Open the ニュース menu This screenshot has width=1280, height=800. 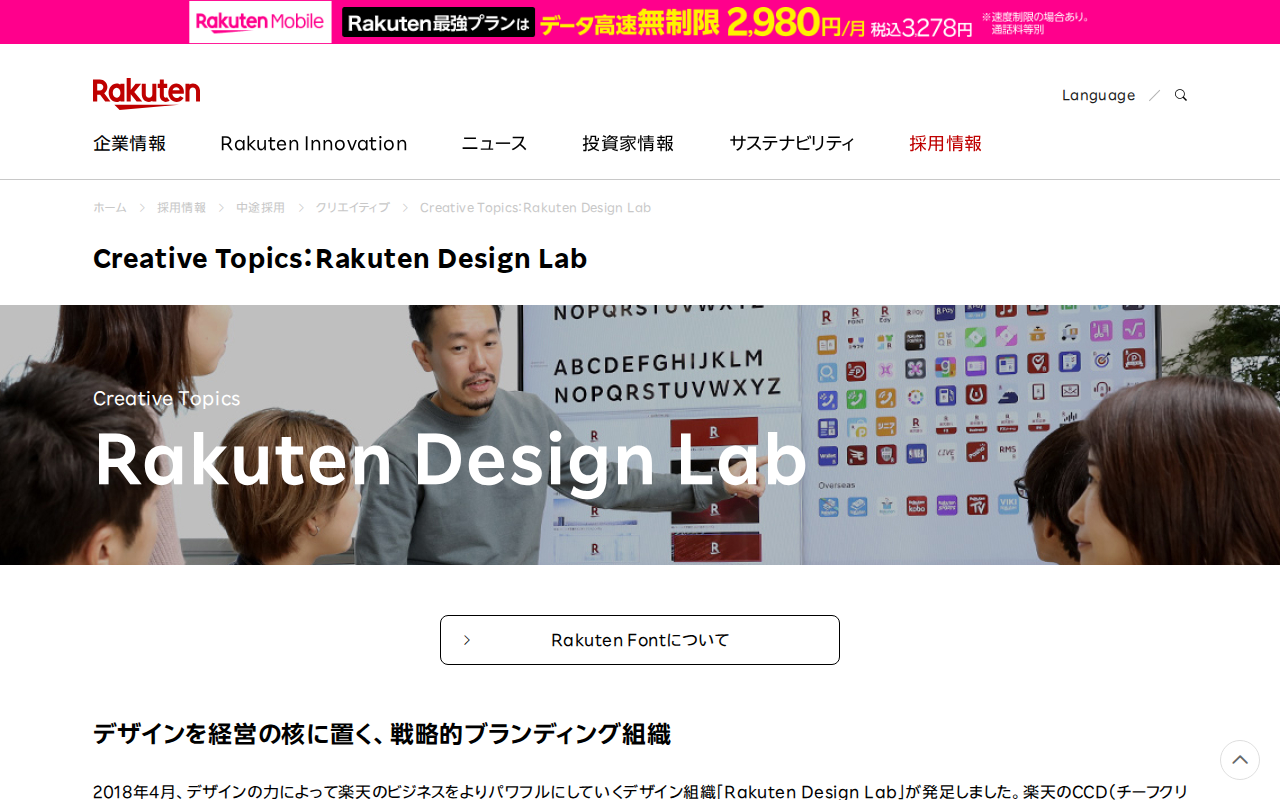point(494,143)
